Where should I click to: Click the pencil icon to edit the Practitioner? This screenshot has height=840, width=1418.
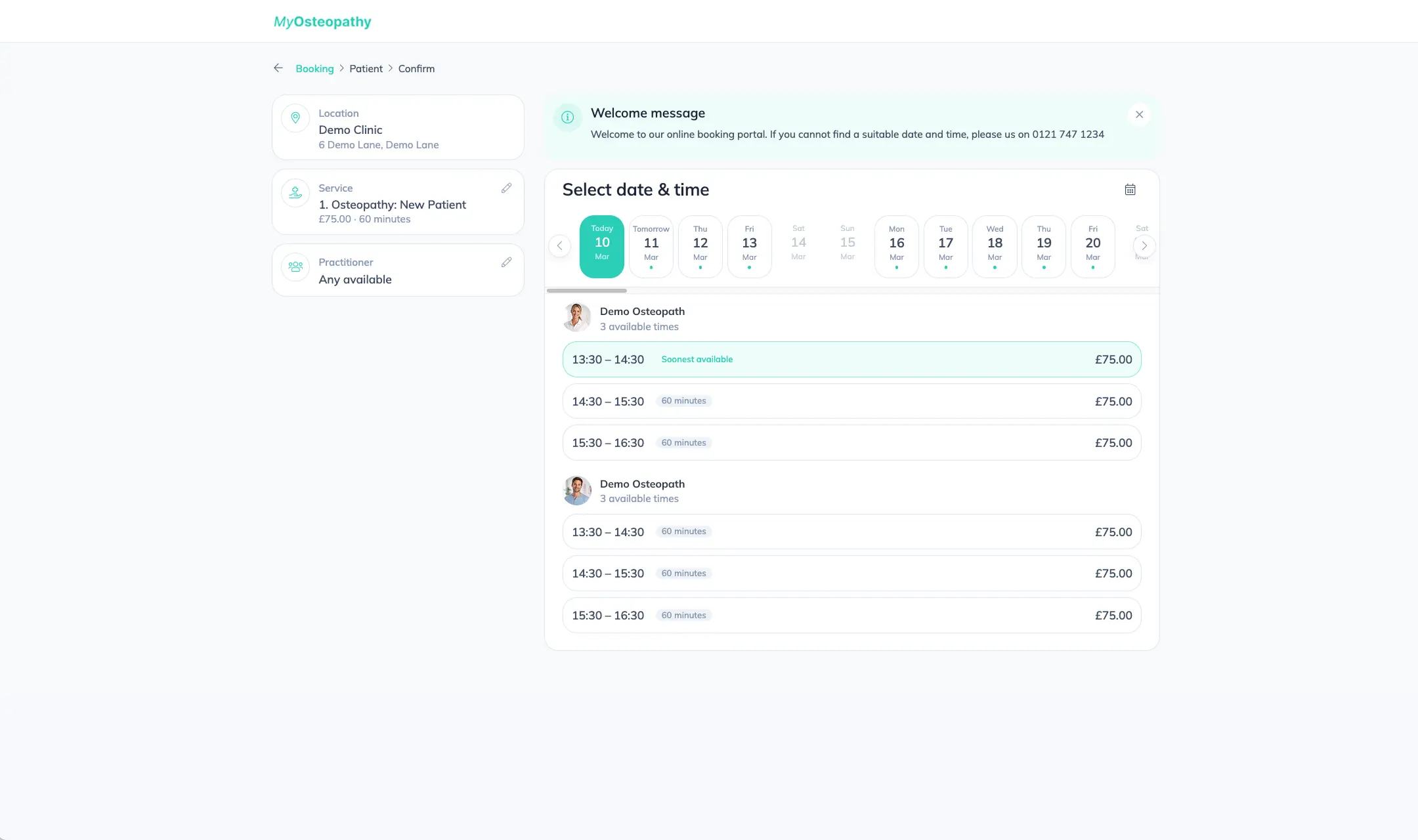(506, 262)
